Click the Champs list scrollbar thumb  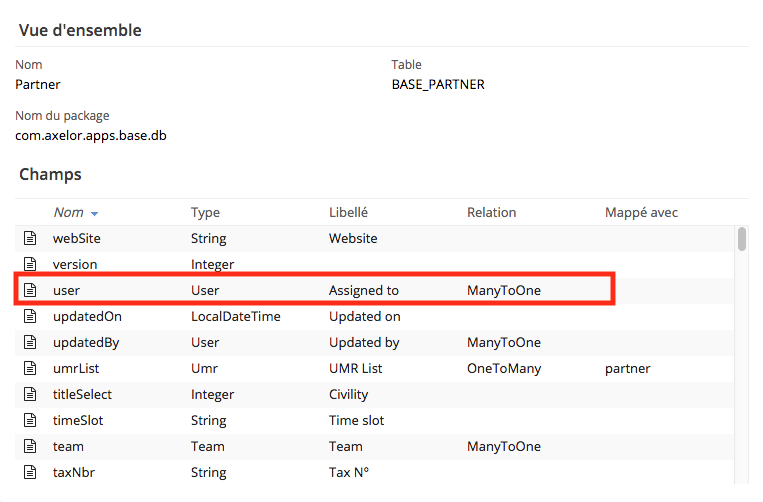pos(742,239)
